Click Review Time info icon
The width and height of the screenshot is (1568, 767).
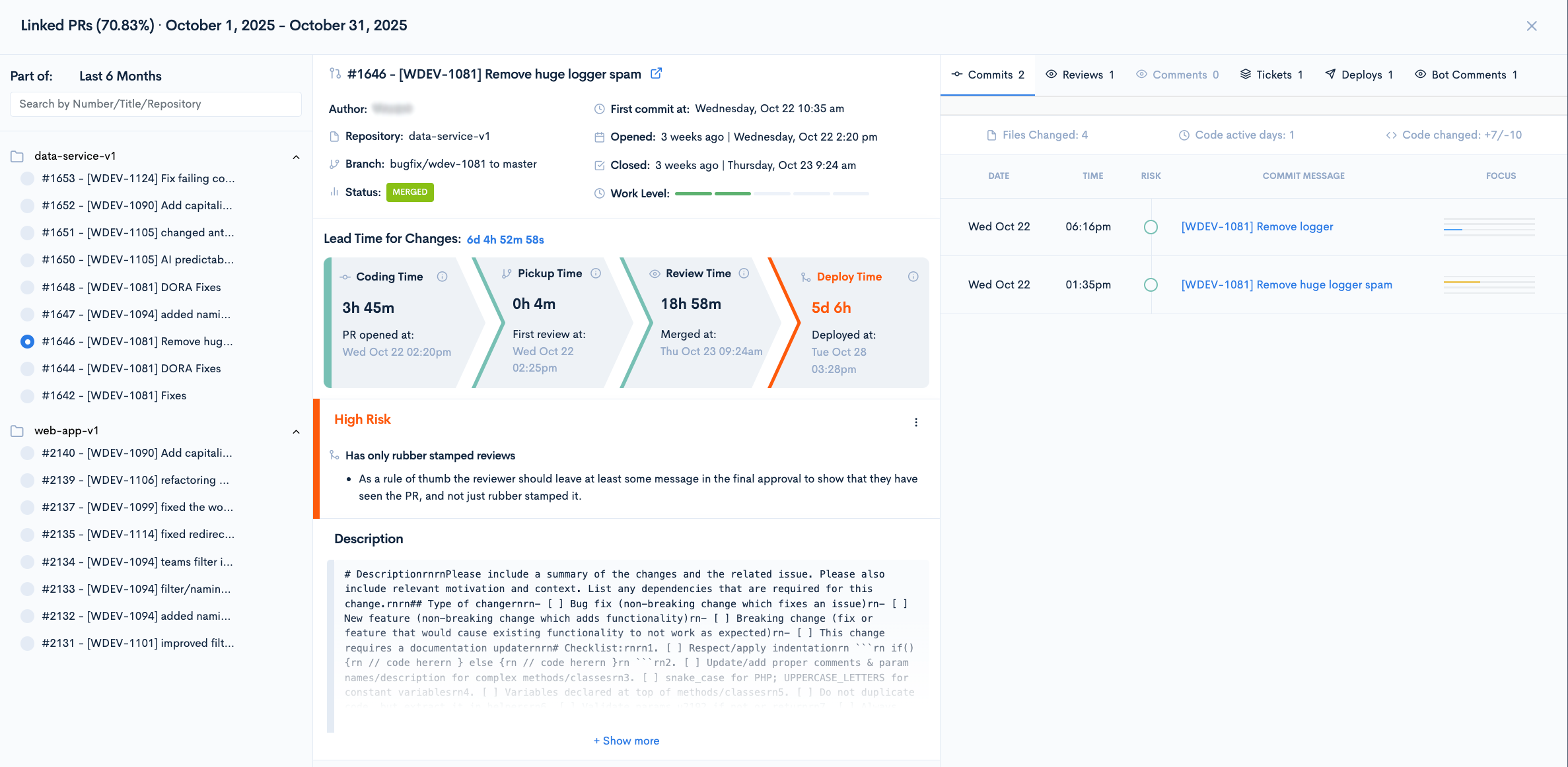[744, 273]
